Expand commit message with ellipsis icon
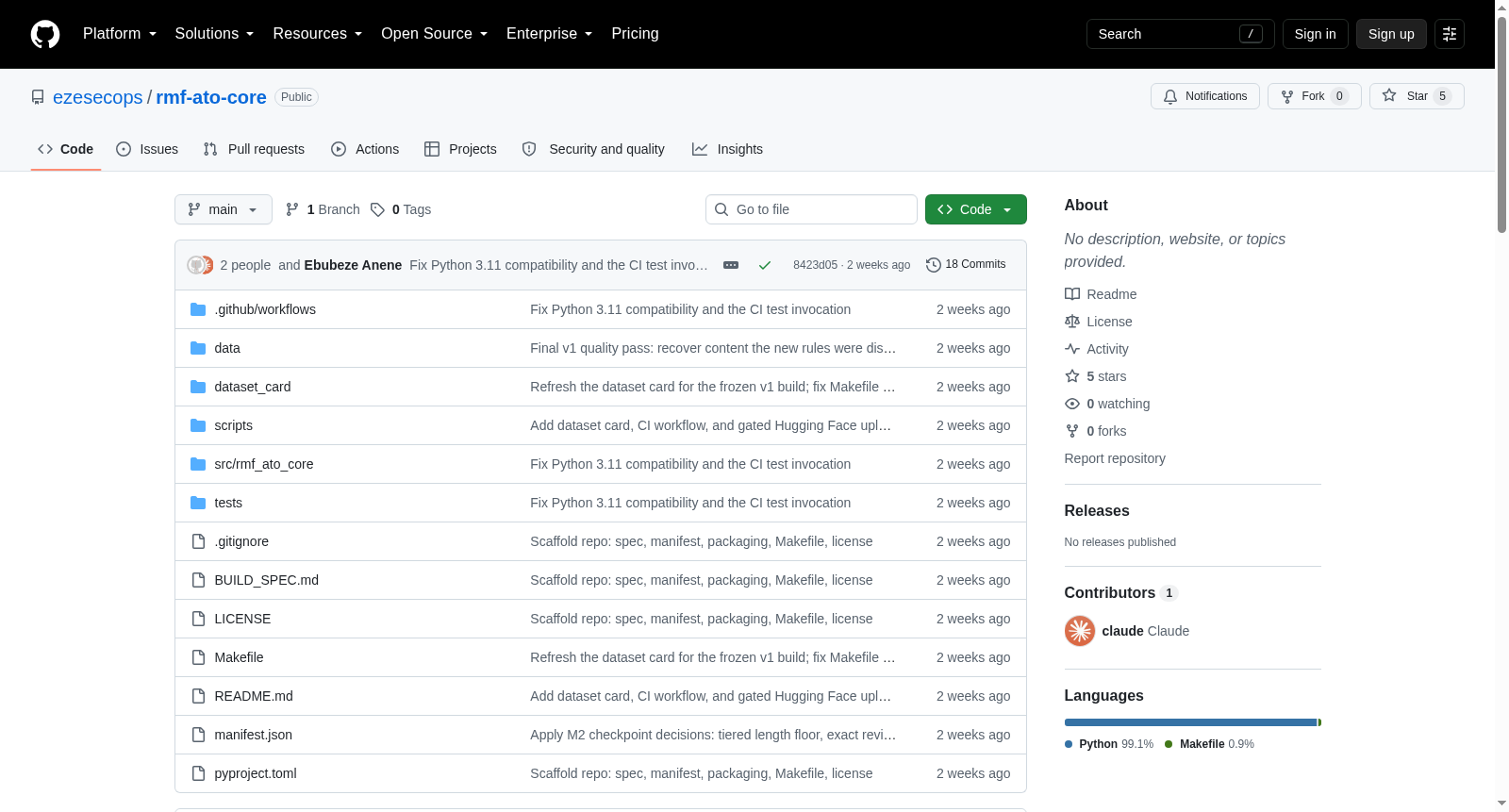Viewport: 1509px width, 812px height. [731, 265]
